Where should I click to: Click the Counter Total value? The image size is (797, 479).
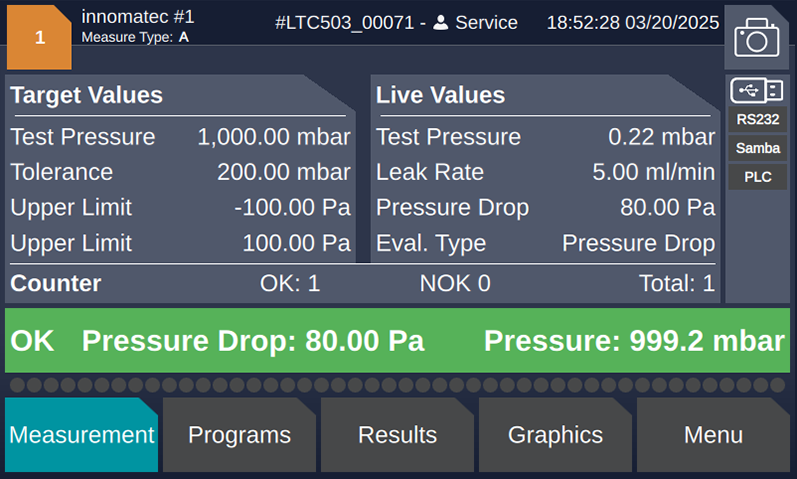click(x=677, y=283)
